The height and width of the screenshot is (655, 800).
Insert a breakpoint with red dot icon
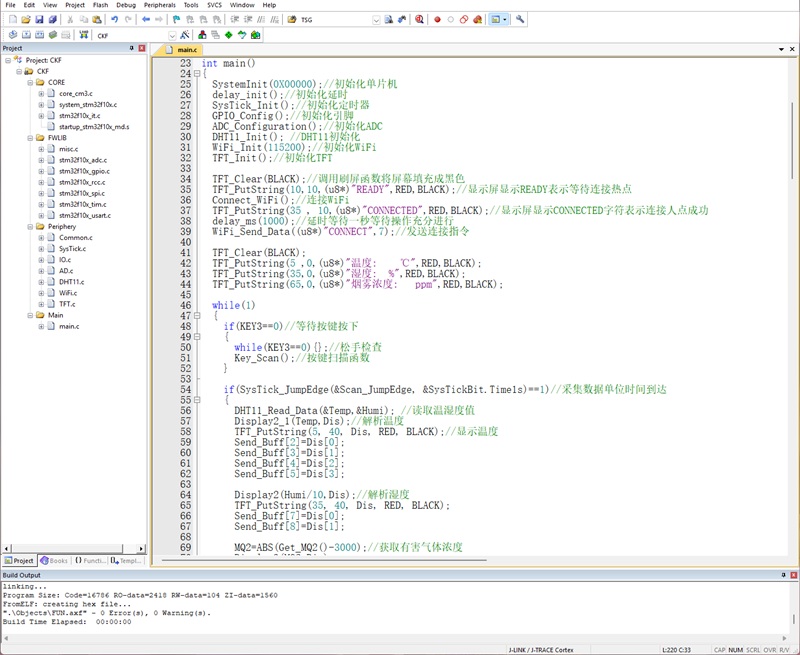pos(437,19)
